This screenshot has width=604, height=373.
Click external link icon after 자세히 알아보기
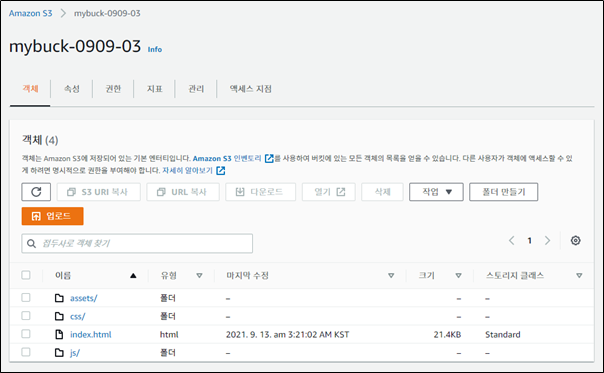221,170
